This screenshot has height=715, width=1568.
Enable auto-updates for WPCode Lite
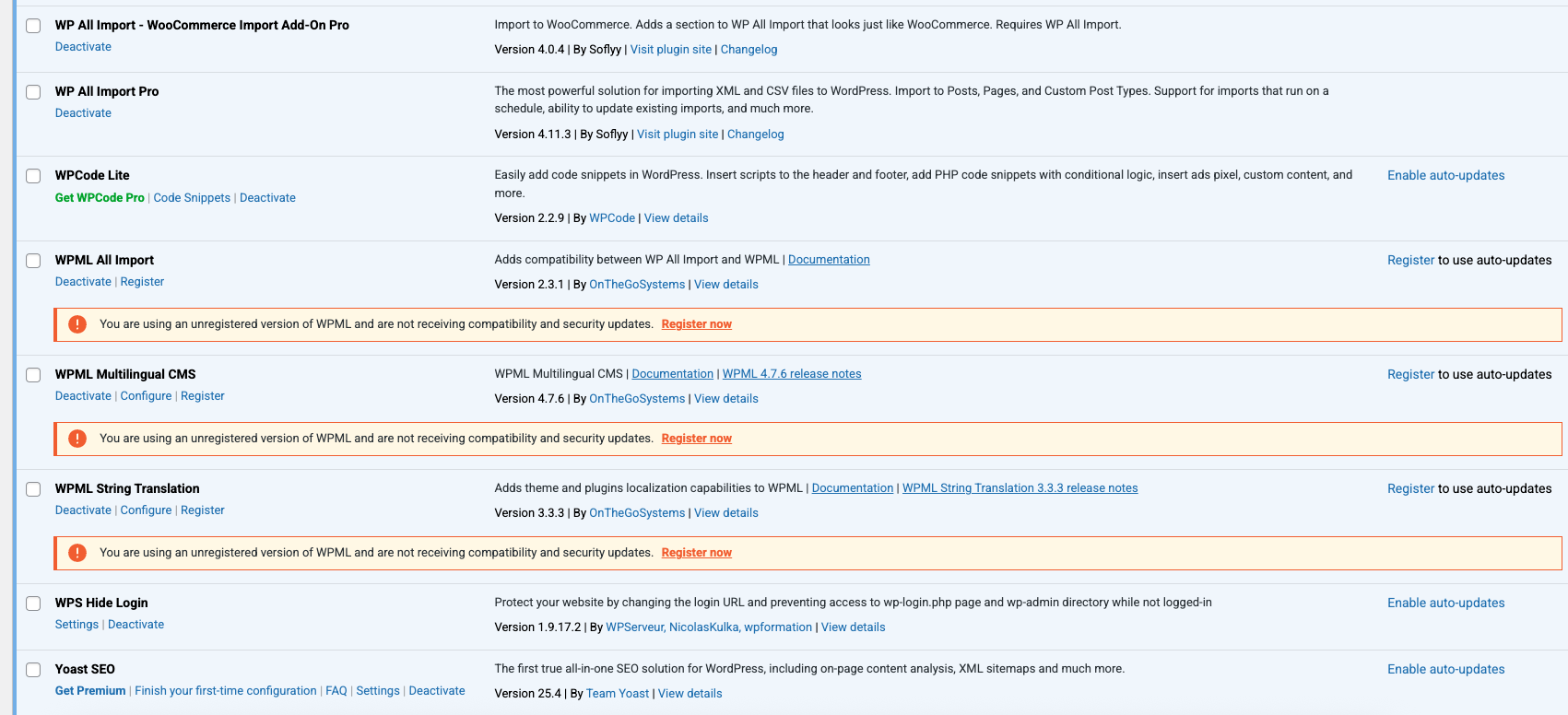pos(1446,176)
